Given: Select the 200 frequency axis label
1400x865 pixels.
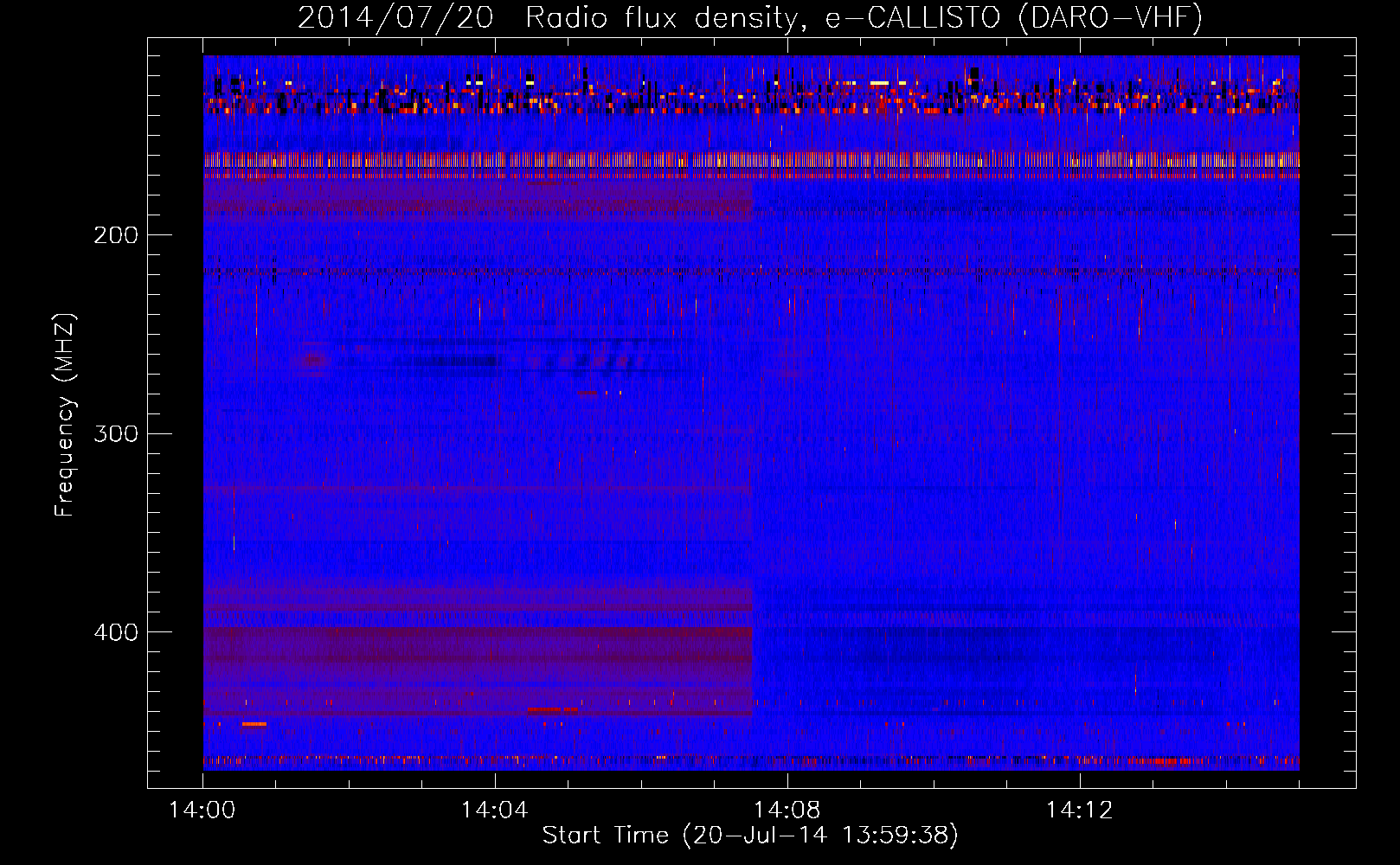Looking at the screenshot, I should (116, 235).
